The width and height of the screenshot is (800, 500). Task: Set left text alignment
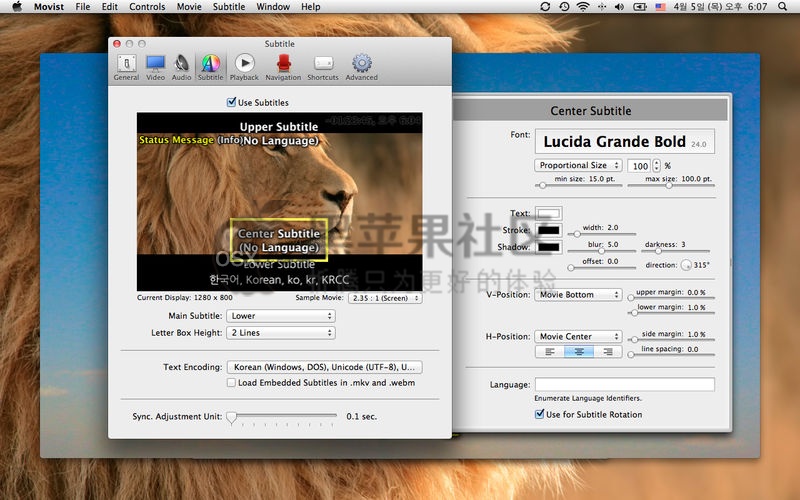point(549,352)
